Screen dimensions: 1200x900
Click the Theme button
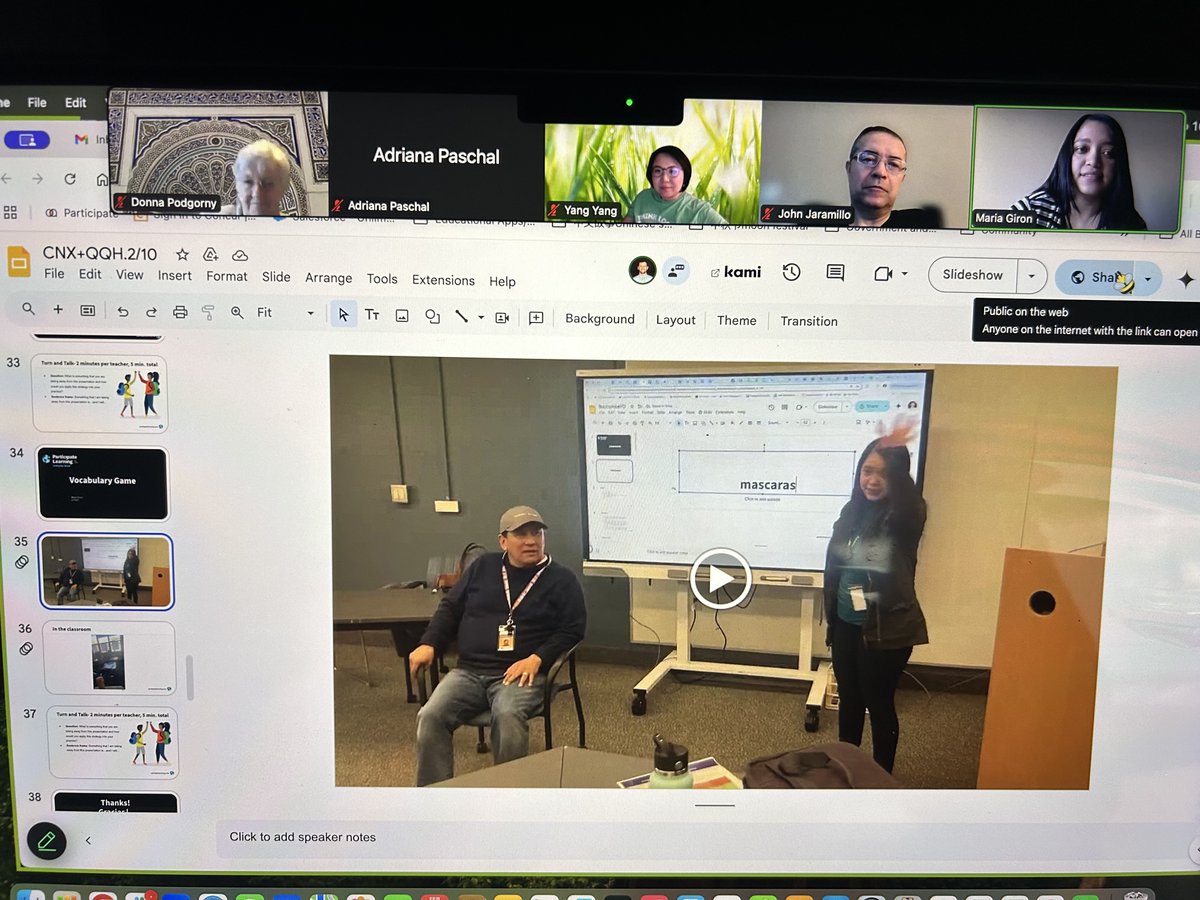pos(736,320)
